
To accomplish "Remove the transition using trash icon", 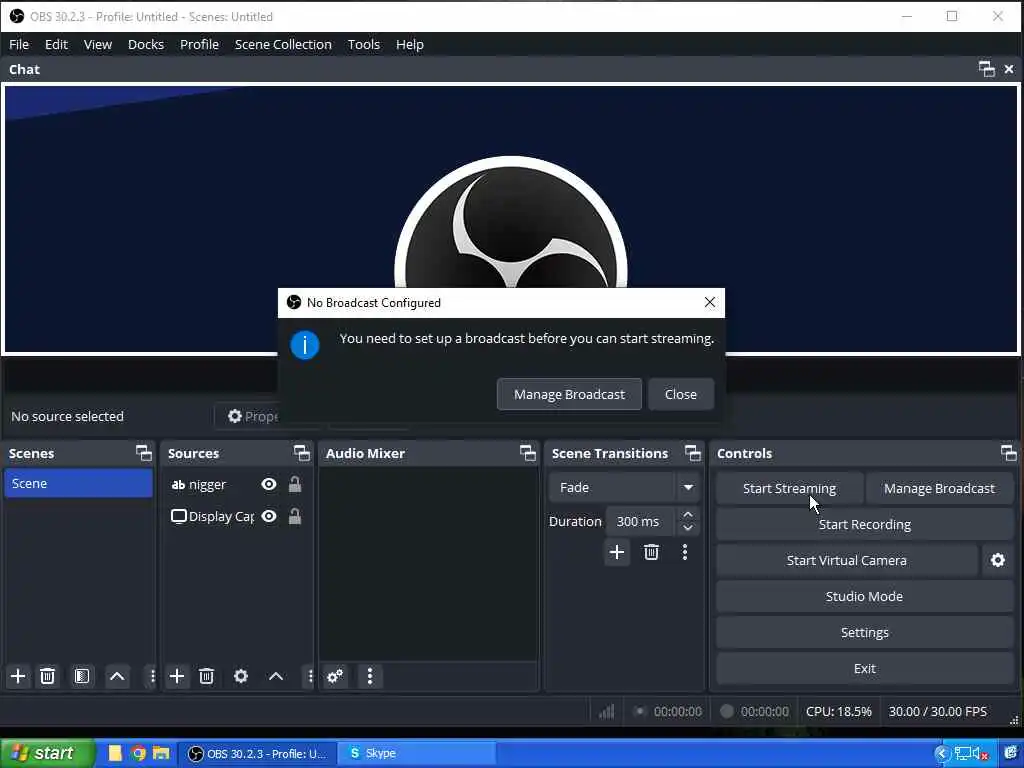I will pos(651,552).
